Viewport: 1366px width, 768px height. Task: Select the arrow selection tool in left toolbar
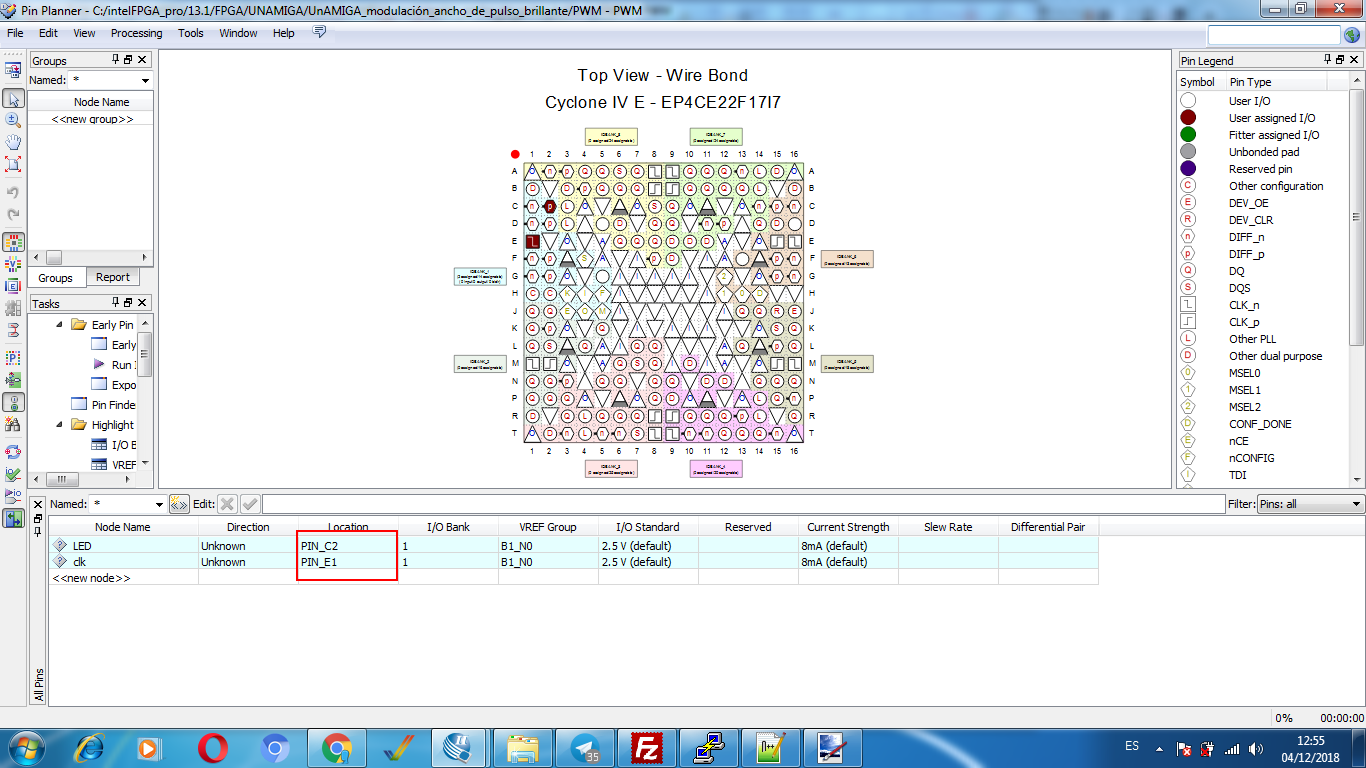14,98
